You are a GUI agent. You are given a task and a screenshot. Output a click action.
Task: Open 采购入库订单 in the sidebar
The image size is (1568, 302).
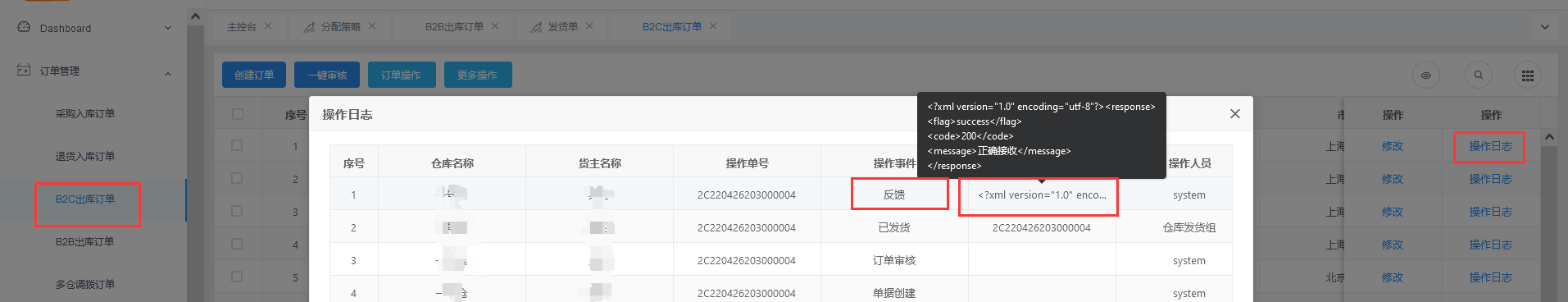click(x=85, y=113)
